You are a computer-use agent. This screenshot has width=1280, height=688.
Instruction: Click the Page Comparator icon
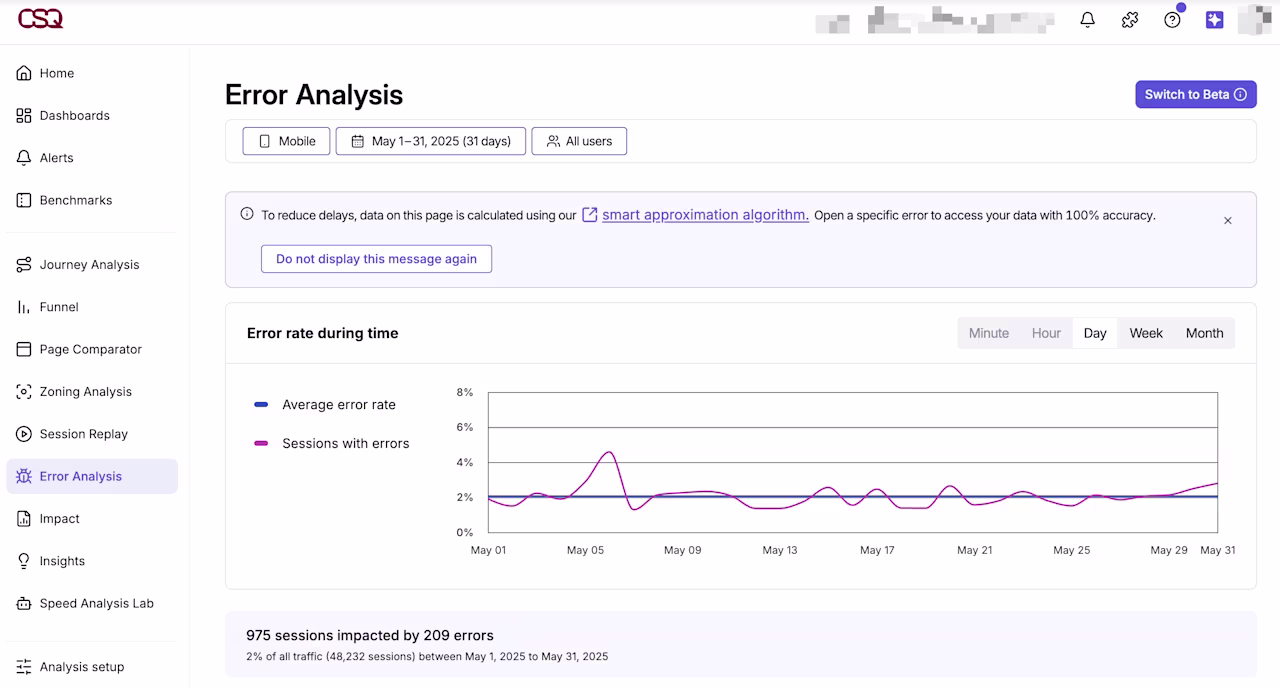pyautogui.click(x=24, y=349)
